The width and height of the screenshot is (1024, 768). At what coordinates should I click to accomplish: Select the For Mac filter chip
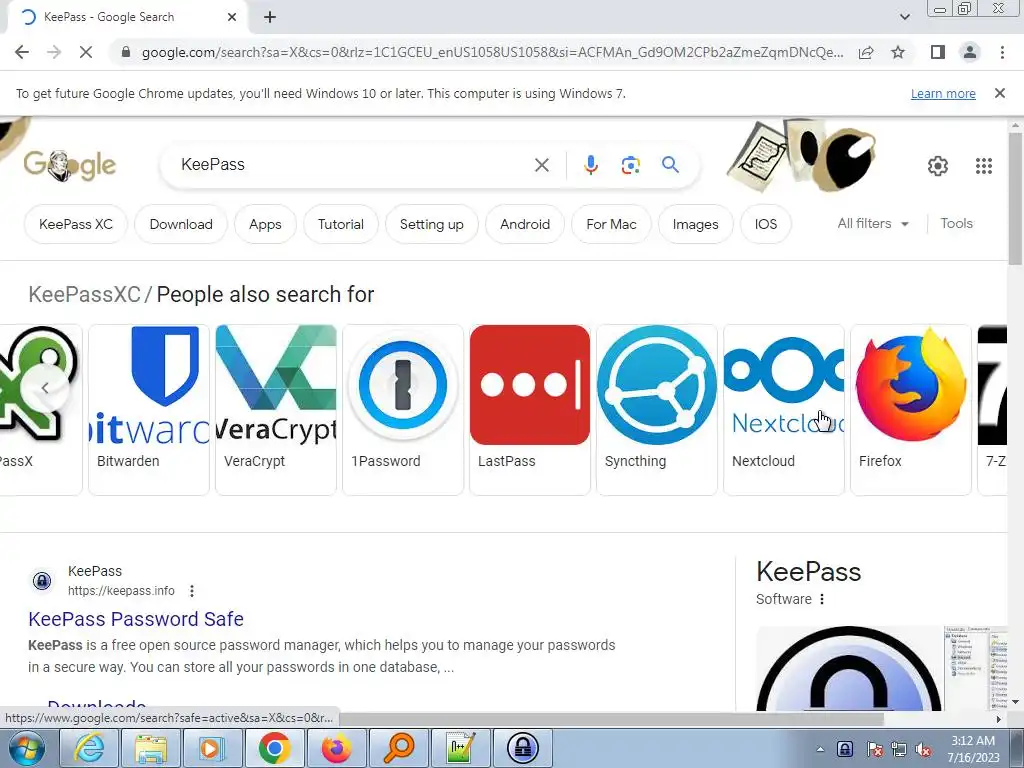[x=611, y=224]
